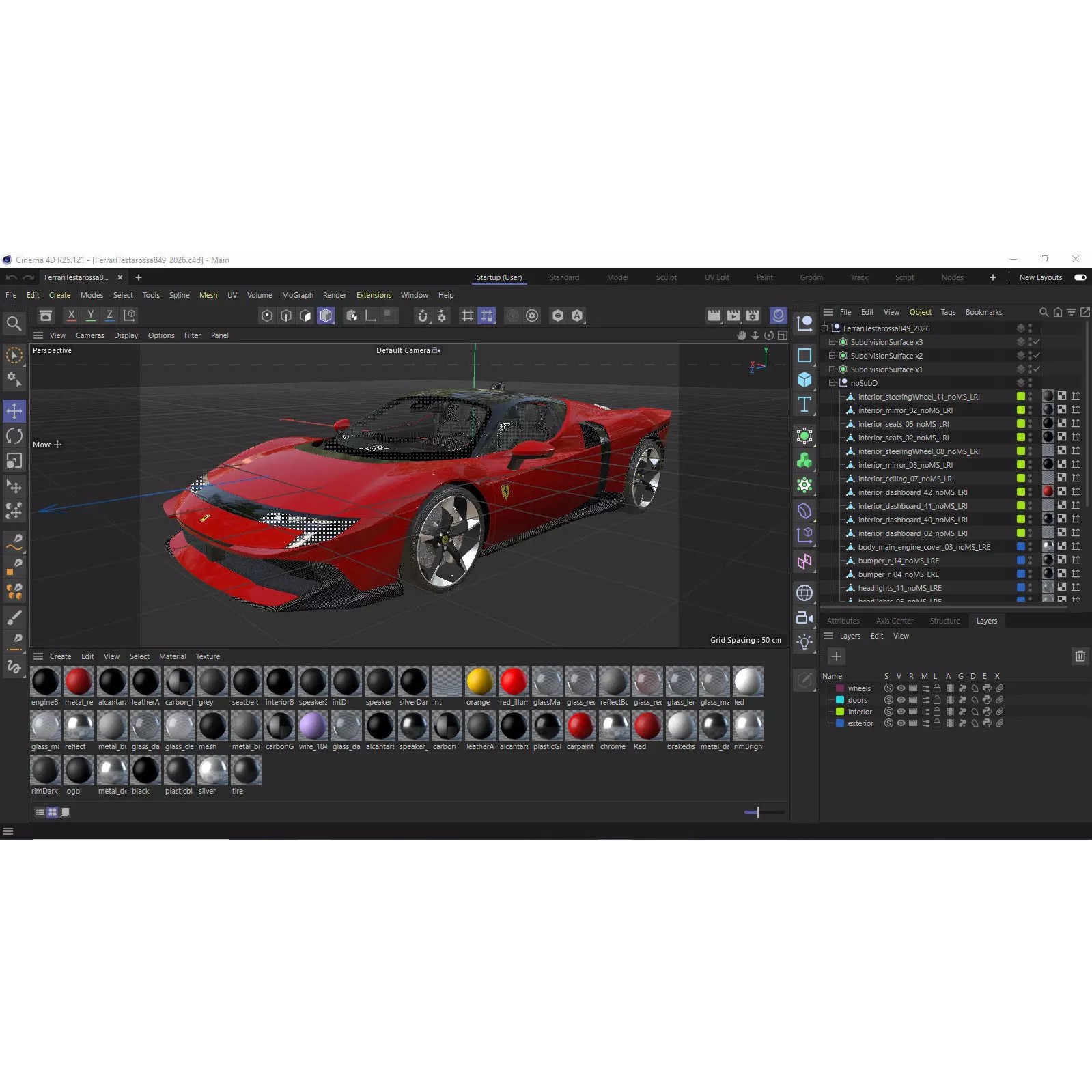Toggle X axis lock icon

(x=71, y=315)
